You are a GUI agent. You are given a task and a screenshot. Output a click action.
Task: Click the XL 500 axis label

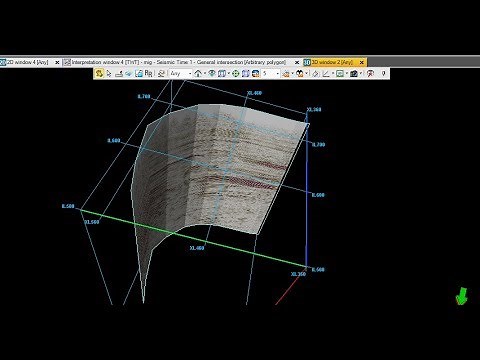click(92, 222)
